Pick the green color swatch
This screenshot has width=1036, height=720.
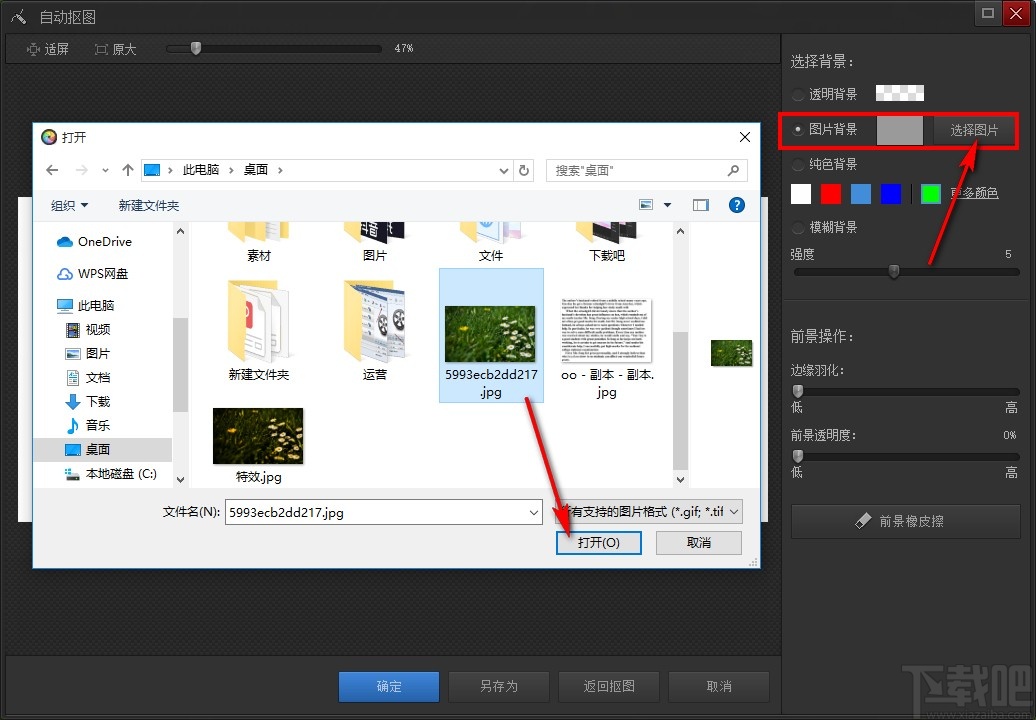[930, 194]
